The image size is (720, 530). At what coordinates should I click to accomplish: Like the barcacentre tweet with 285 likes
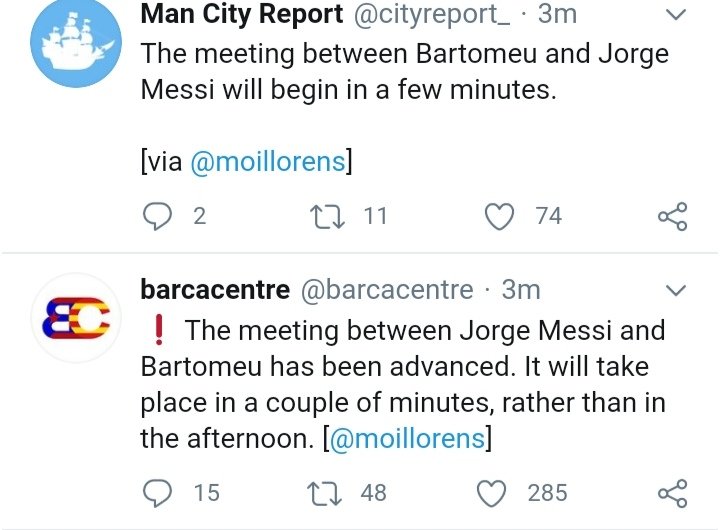coord(492,493)
